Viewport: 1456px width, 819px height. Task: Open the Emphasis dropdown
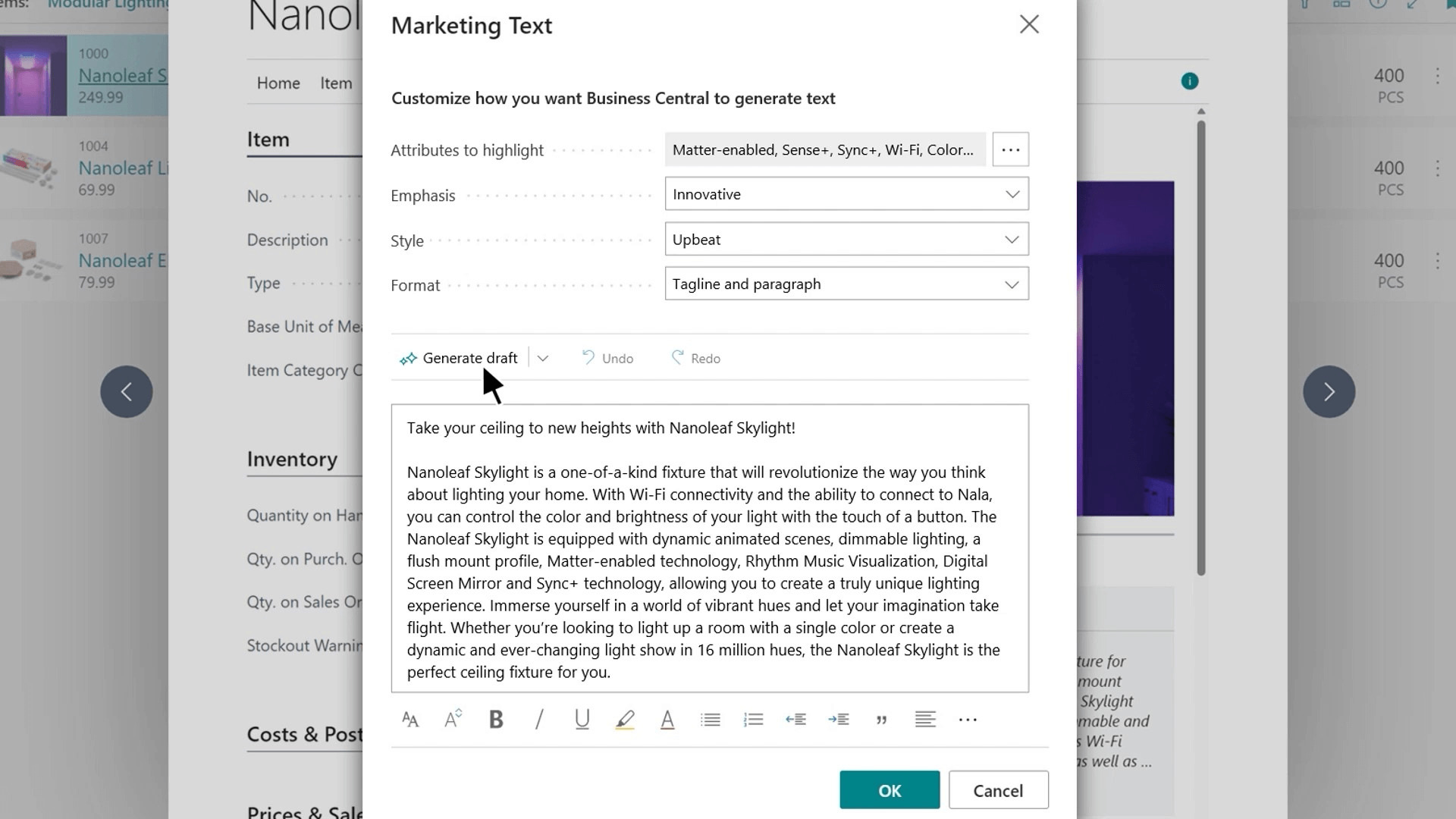point(846,194)
